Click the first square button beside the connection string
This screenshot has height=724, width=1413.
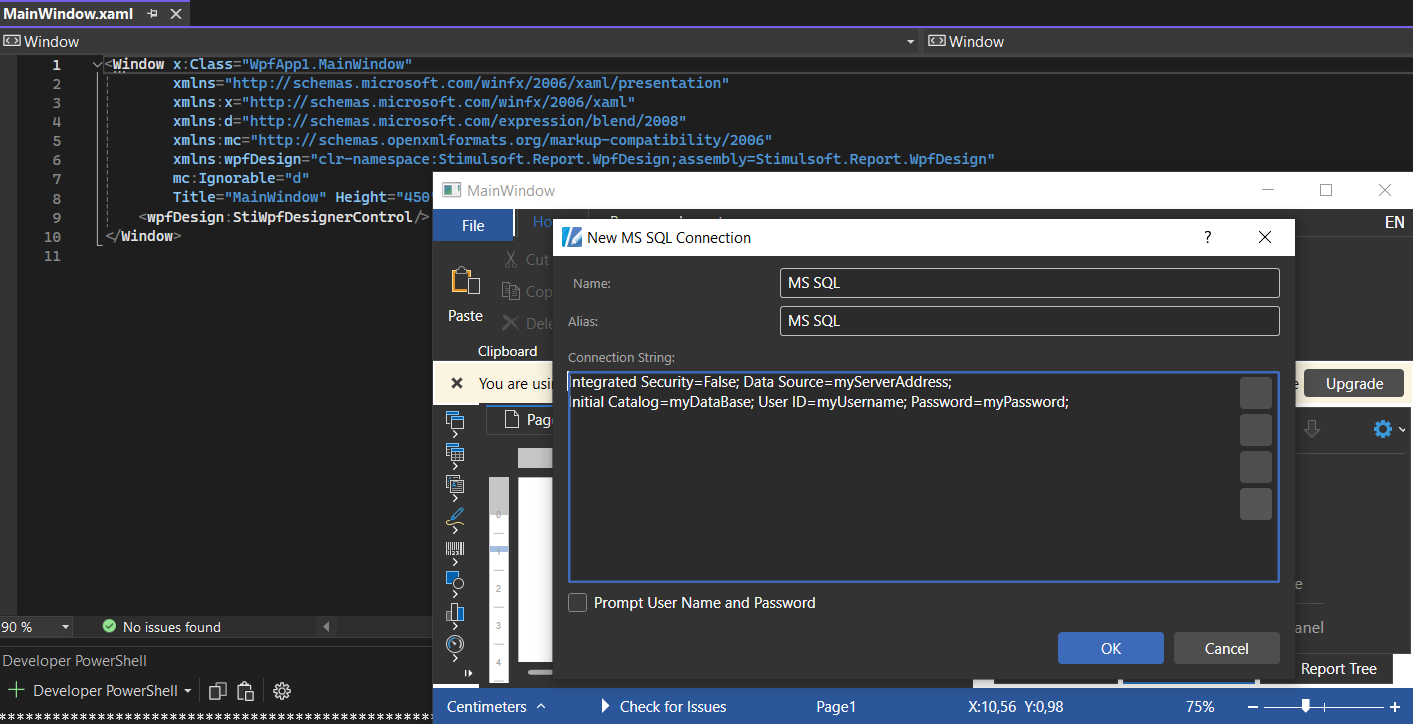point(1256,393)
